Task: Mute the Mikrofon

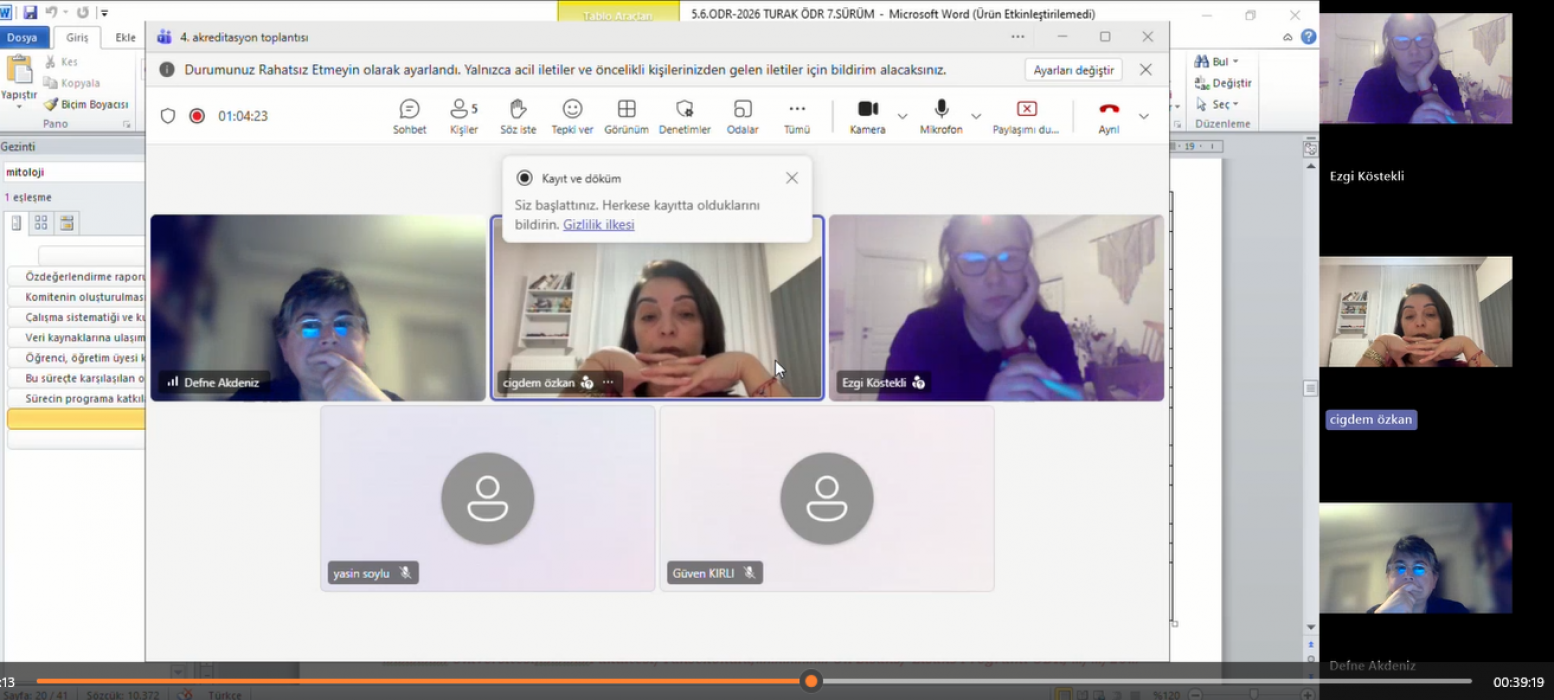Action: [x=941, y=115]
